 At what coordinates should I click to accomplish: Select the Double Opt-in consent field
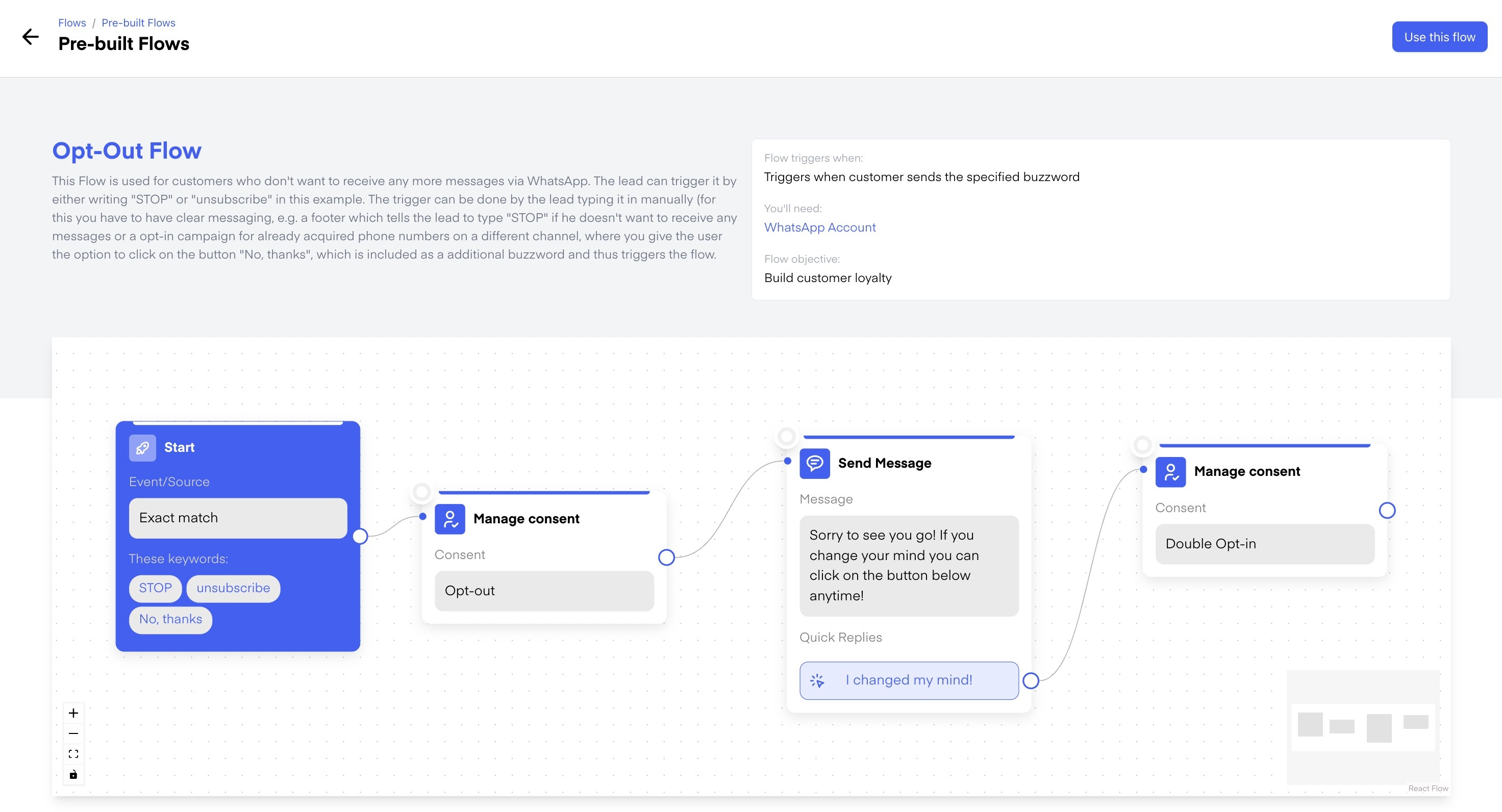(x=1265, y=543)
